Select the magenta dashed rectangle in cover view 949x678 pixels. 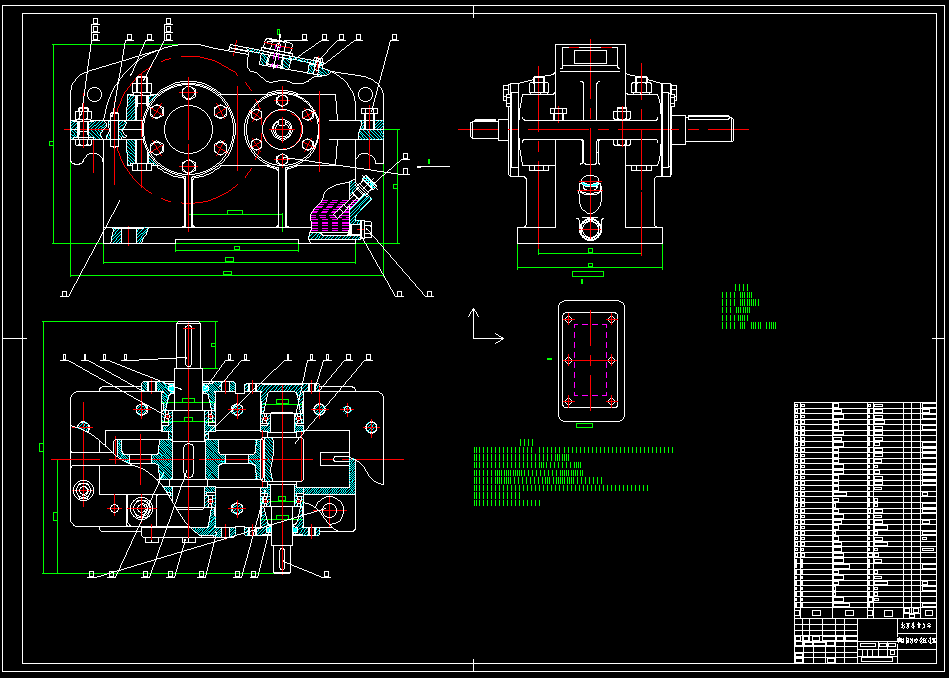click(x=590, y=360)
